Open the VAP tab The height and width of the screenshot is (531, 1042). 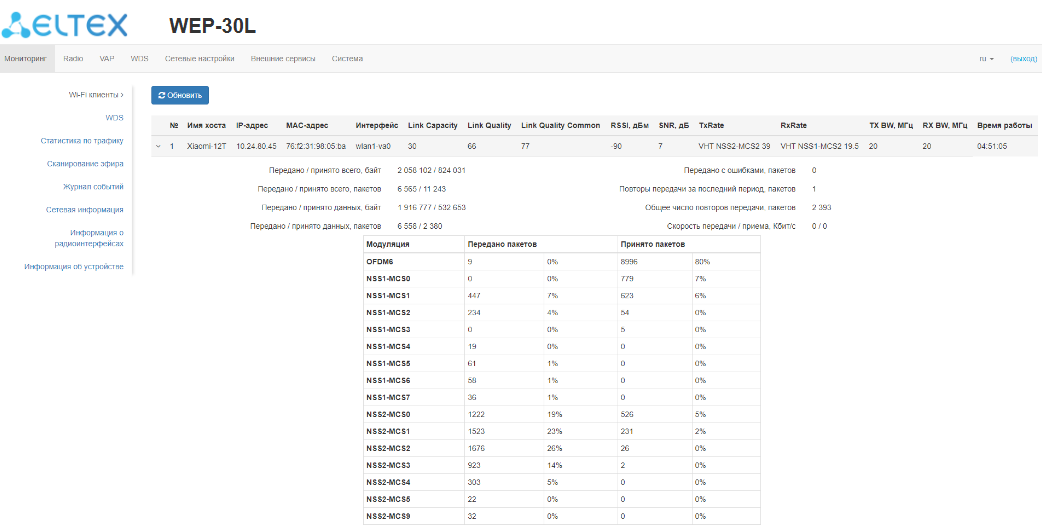point(106,59)
